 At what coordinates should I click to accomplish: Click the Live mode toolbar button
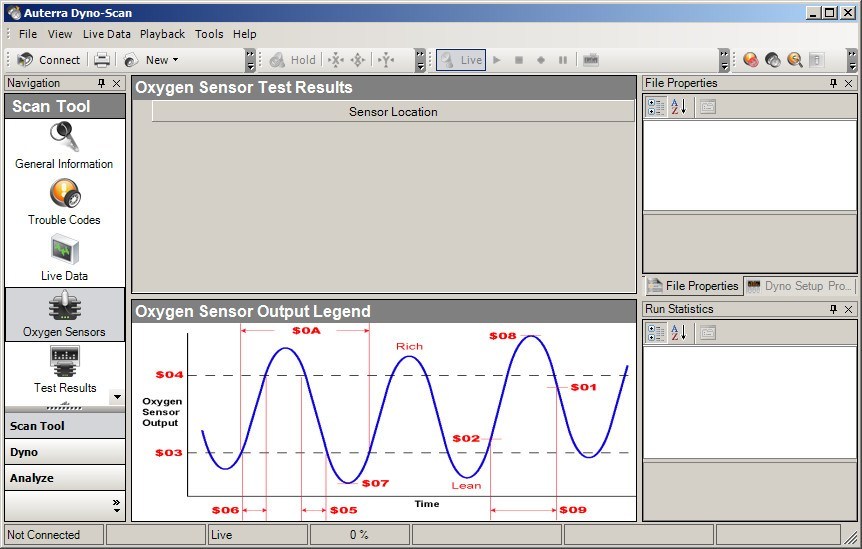tap(461, 60)
